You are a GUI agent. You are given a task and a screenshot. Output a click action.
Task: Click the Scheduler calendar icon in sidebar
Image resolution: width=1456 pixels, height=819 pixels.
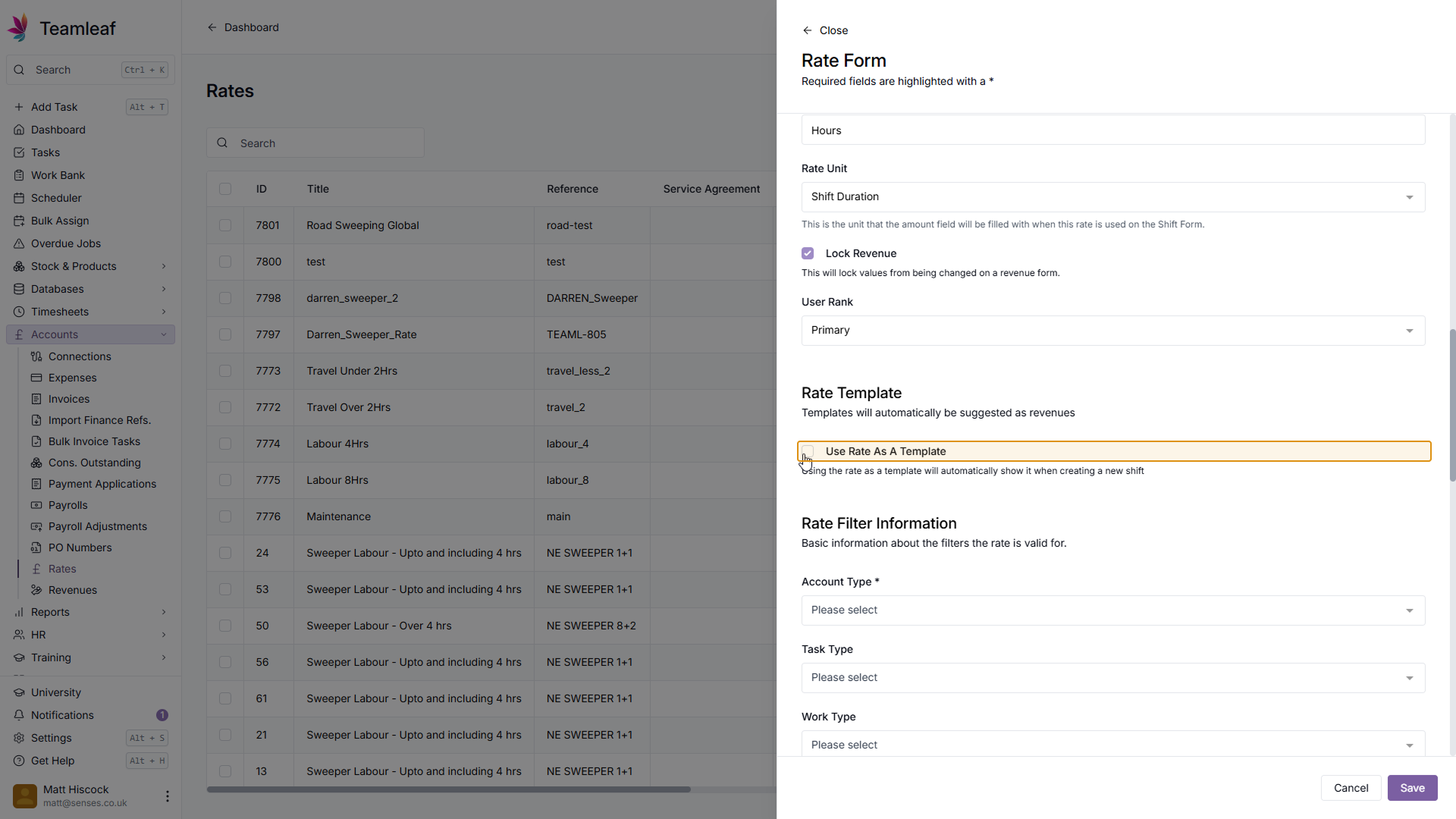19,198
